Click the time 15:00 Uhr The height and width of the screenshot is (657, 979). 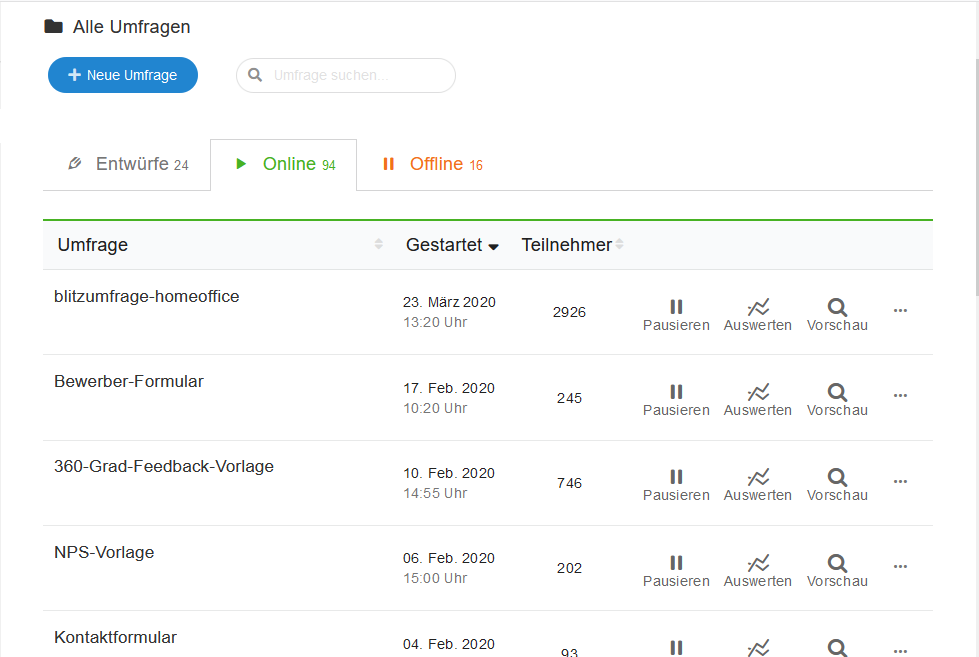[x=435, y=578]
